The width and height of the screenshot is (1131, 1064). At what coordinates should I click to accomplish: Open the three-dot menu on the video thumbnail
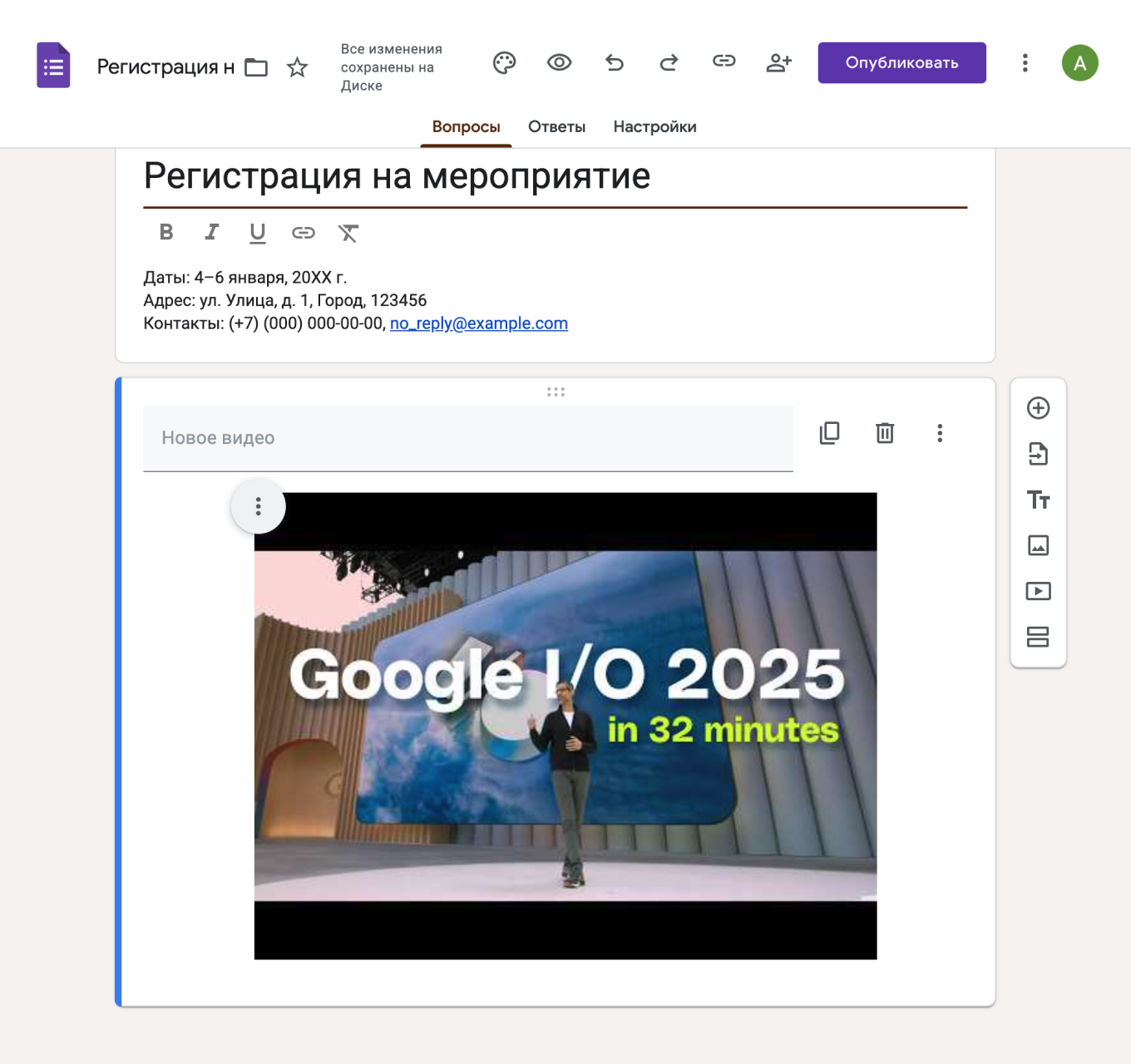click(258, 506)
